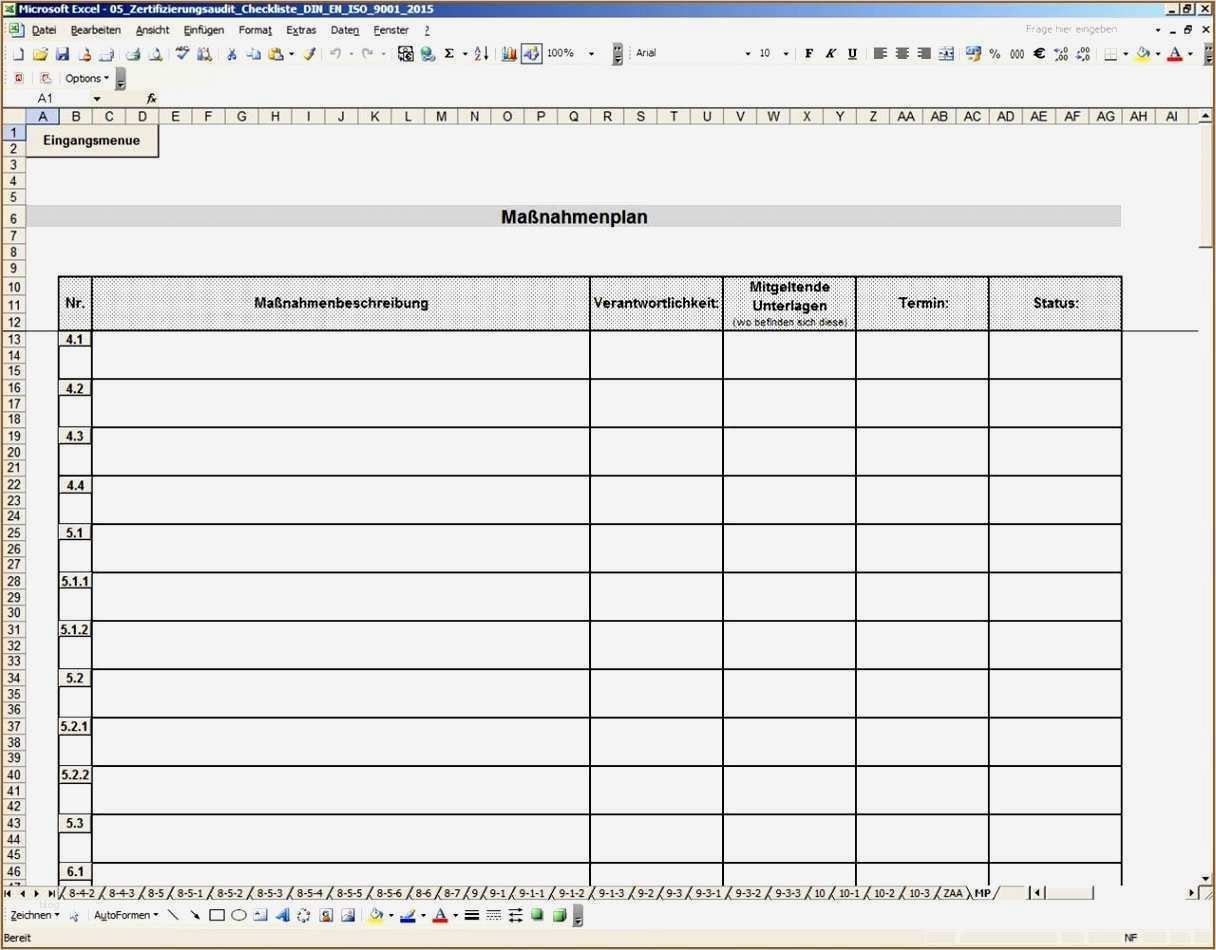Select the AutoSum tool

(451, 54)
